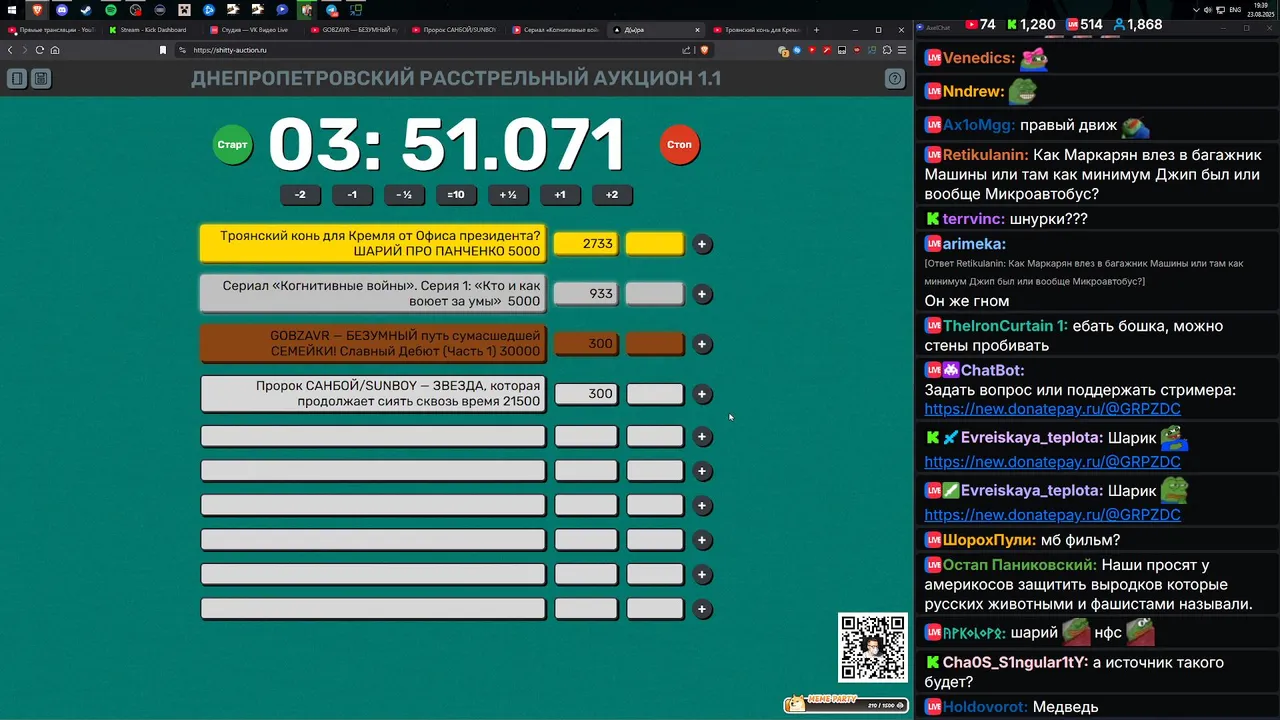Screen dimensions: 1280x720
Task: Switch to the Студия — VK Видео Live tab
Action: pos(254,30)
